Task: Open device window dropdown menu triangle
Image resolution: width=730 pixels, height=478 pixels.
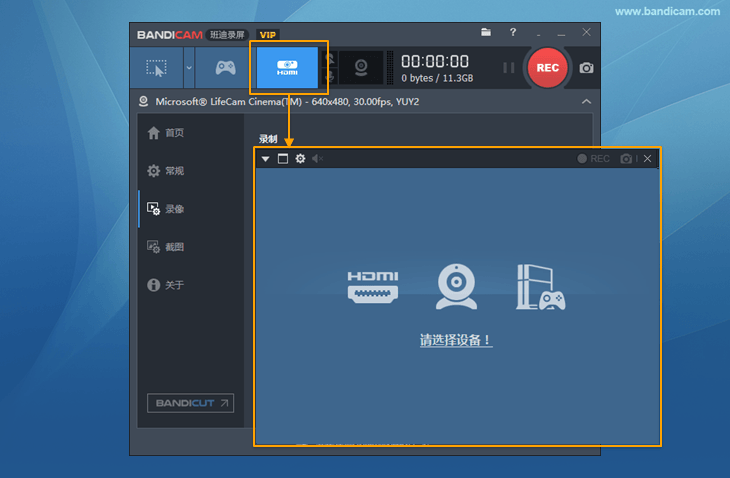Action: tap(265, 159)
